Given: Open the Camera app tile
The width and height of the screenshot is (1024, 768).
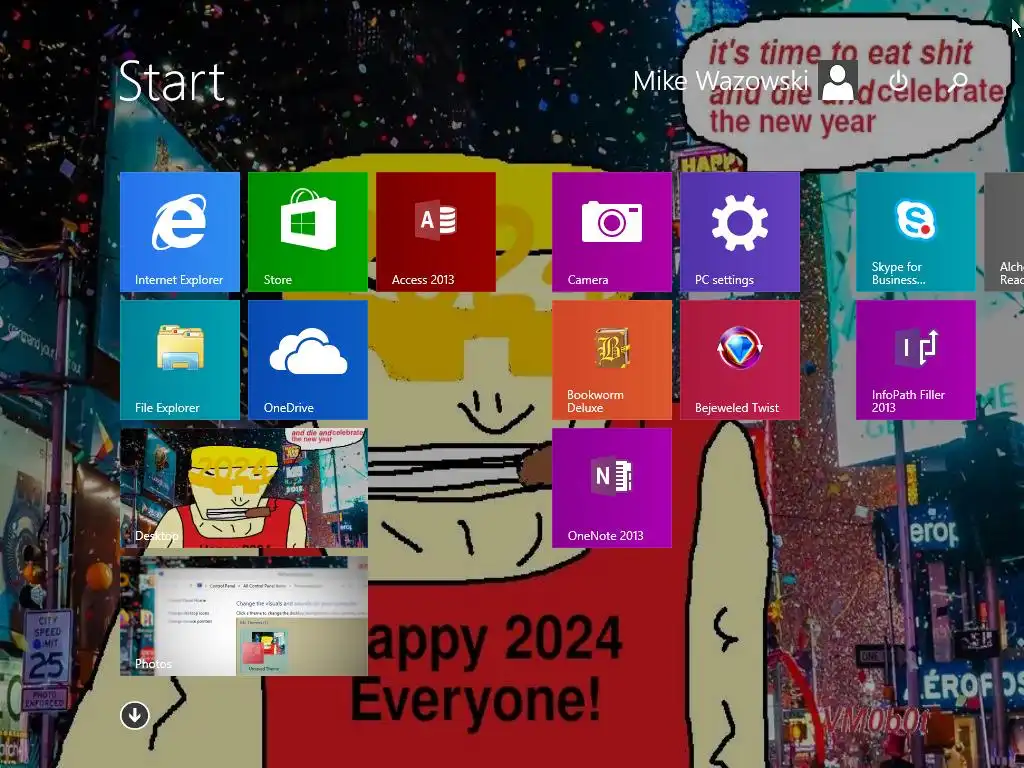Looking at the screenshot, I should [x=612, y=232].
